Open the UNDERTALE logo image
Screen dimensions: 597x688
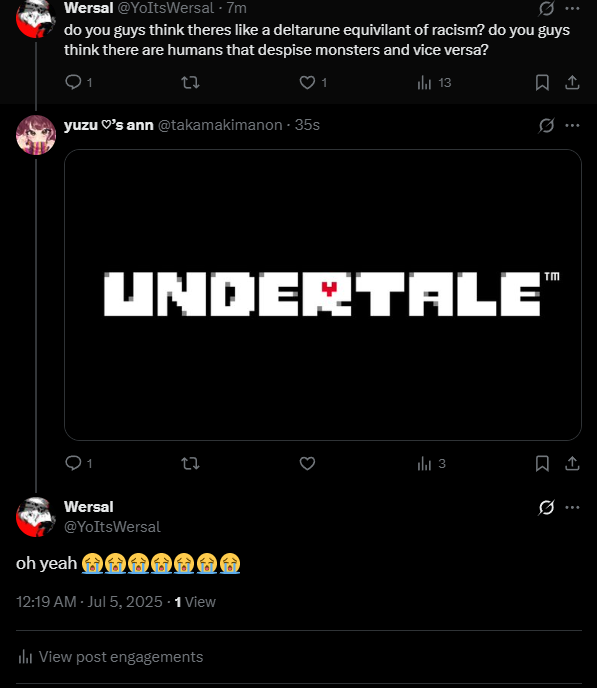click(323, 294)
